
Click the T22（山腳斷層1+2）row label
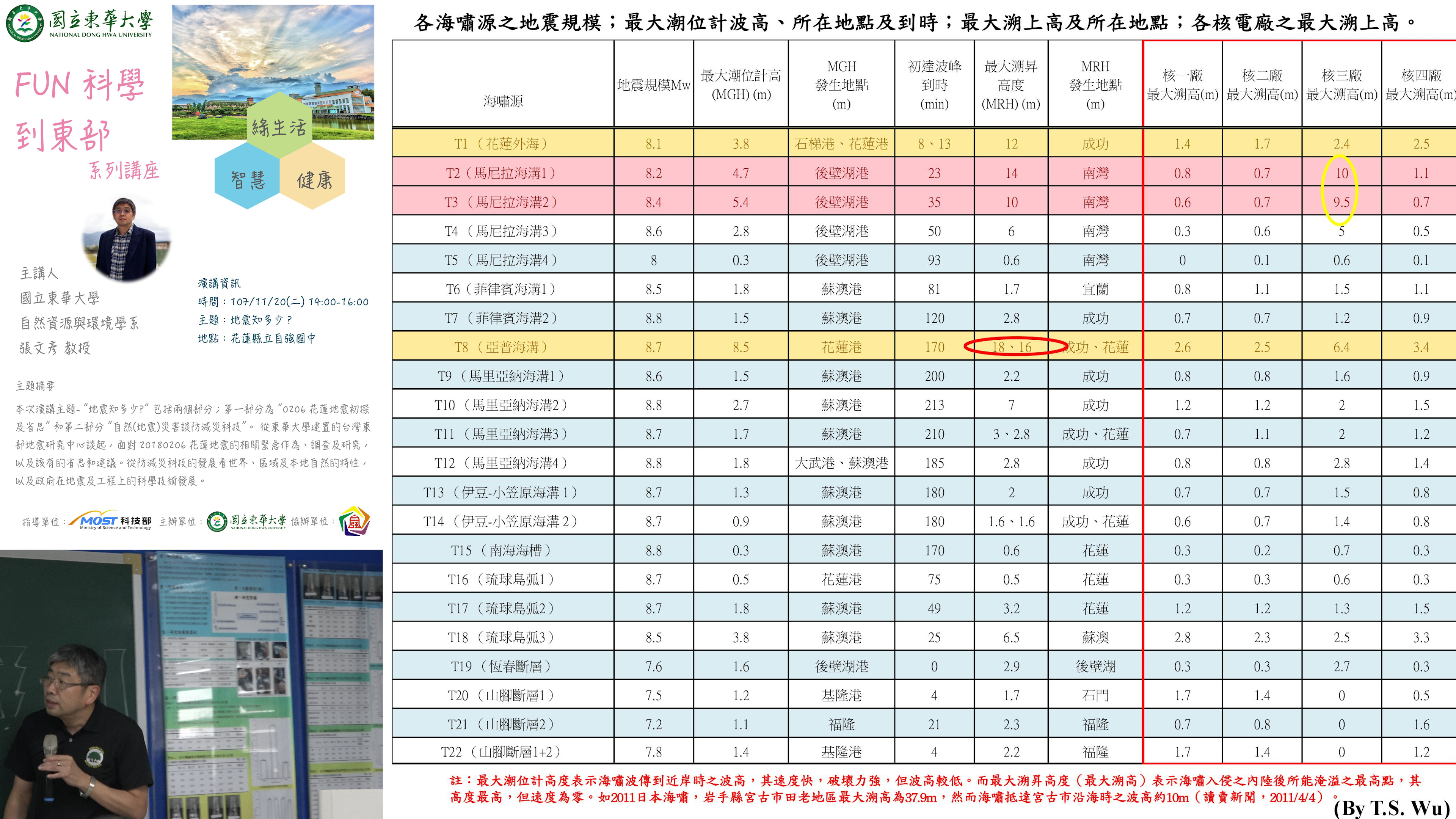coord(502,752)
